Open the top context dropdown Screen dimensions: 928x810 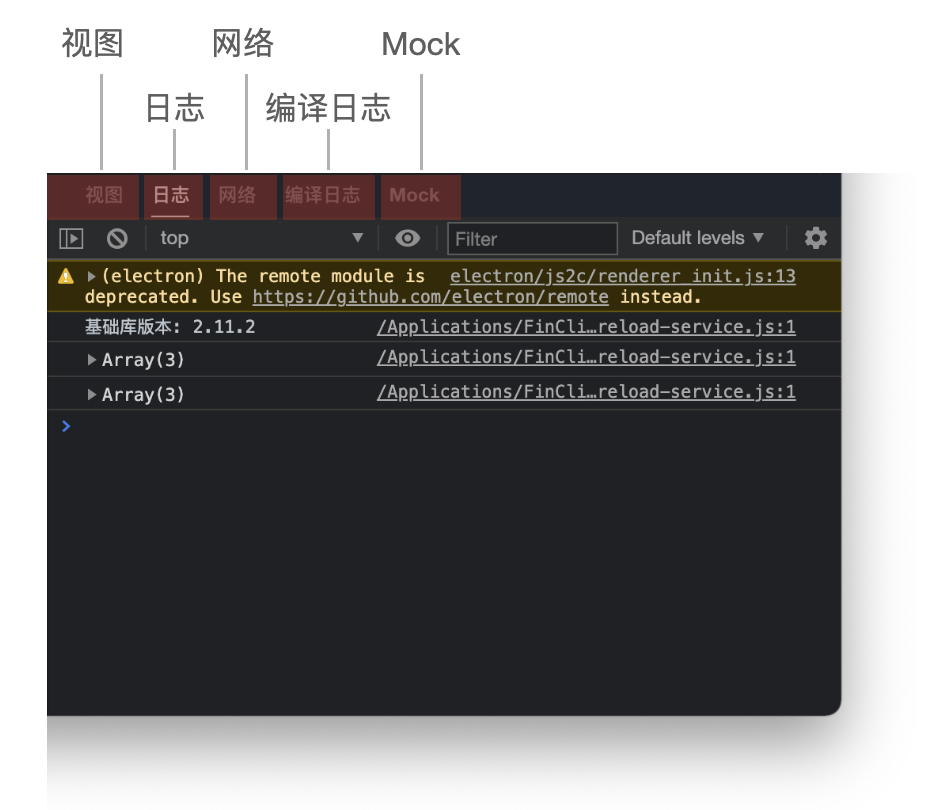point(261,238)
